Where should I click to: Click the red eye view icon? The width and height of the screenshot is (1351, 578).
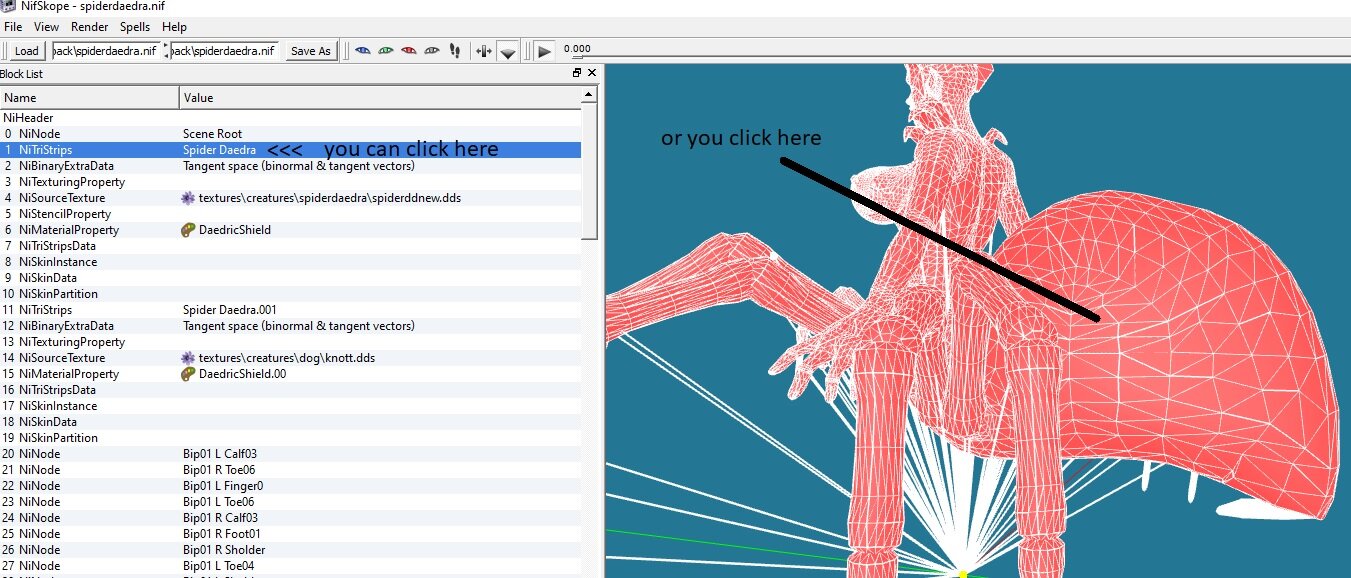tap(409, 50)
